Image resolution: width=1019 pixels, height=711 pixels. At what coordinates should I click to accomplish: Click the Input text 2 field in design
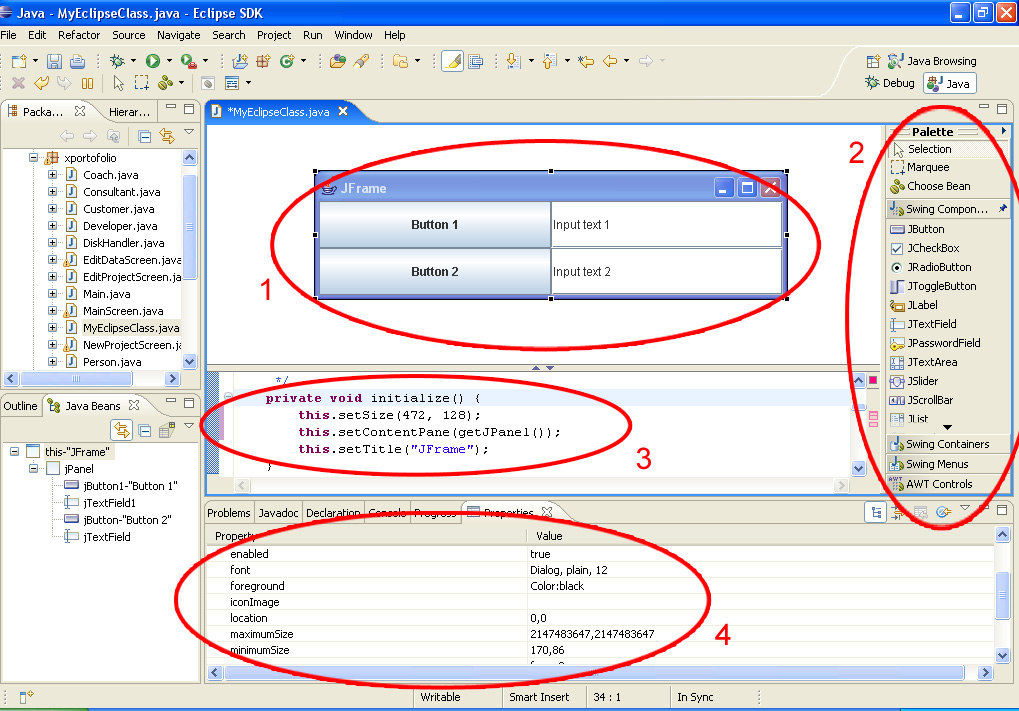coord(666,272)
